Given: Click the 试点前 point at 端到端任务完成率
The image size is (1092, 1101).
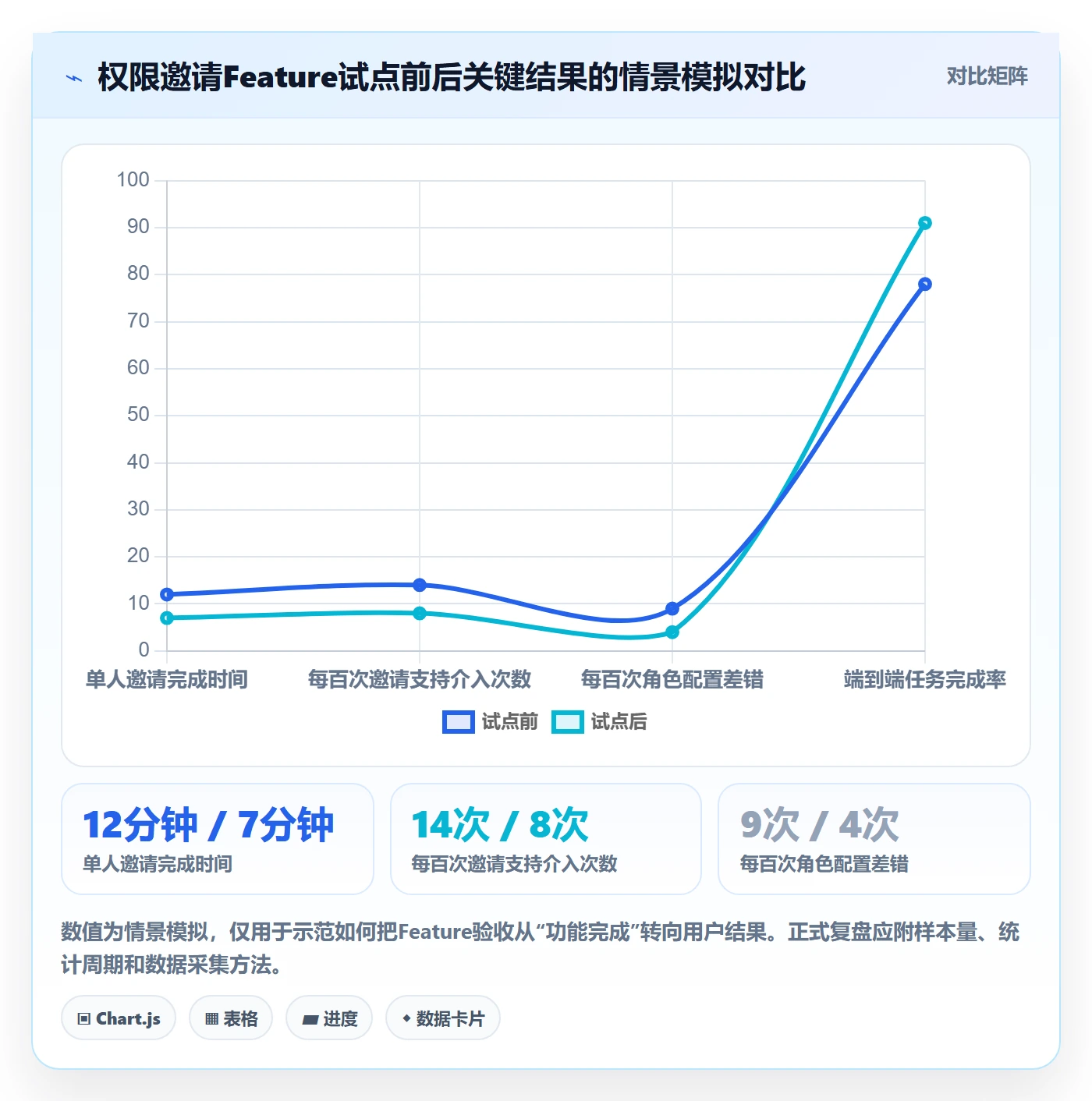Looking at the screenshot, I should 925,284.
